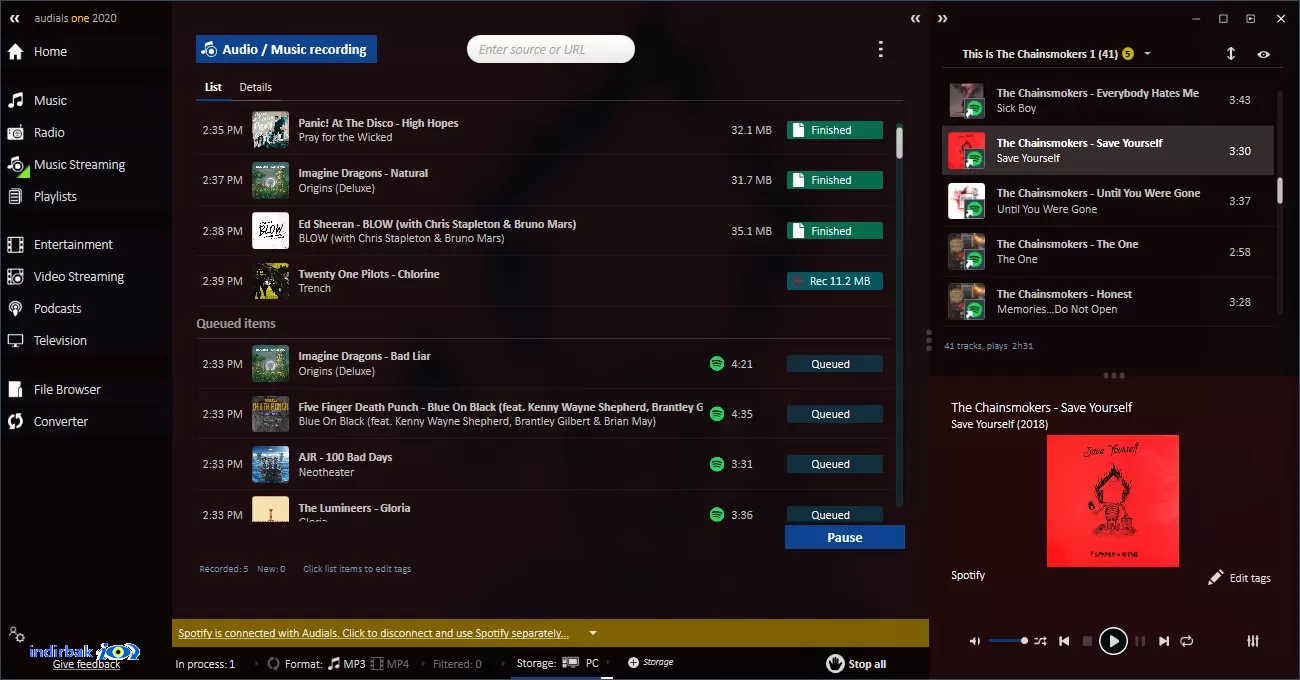Mute the player volume speaker icon
Image resolution: width=1300 pixels, height=680 pixels.
[x=975, y=641]
